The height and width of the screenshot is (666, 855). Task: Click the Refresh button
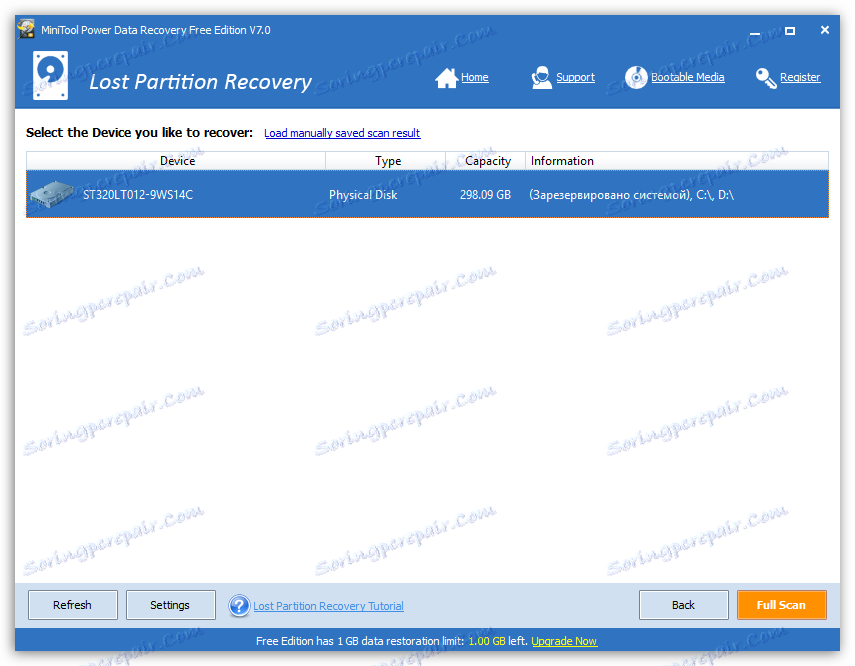(x=73, y=605)
